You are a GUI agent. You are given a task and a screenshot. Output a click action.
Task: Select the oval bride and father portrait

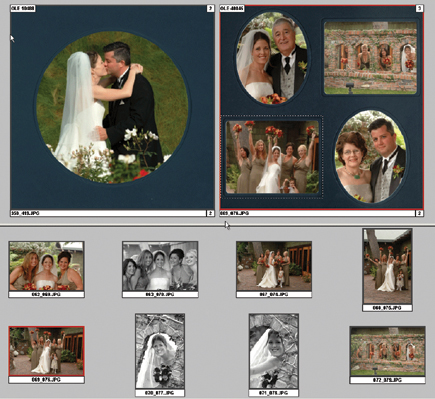[x=272, y=58]
